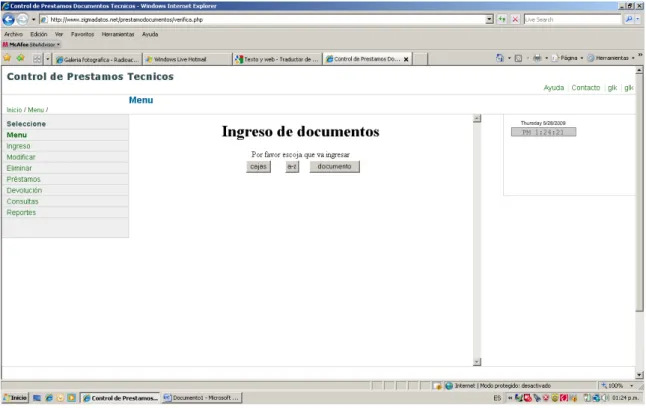Click the volume speaker tray icon
The image size is (646, 408).
(605, 398)
